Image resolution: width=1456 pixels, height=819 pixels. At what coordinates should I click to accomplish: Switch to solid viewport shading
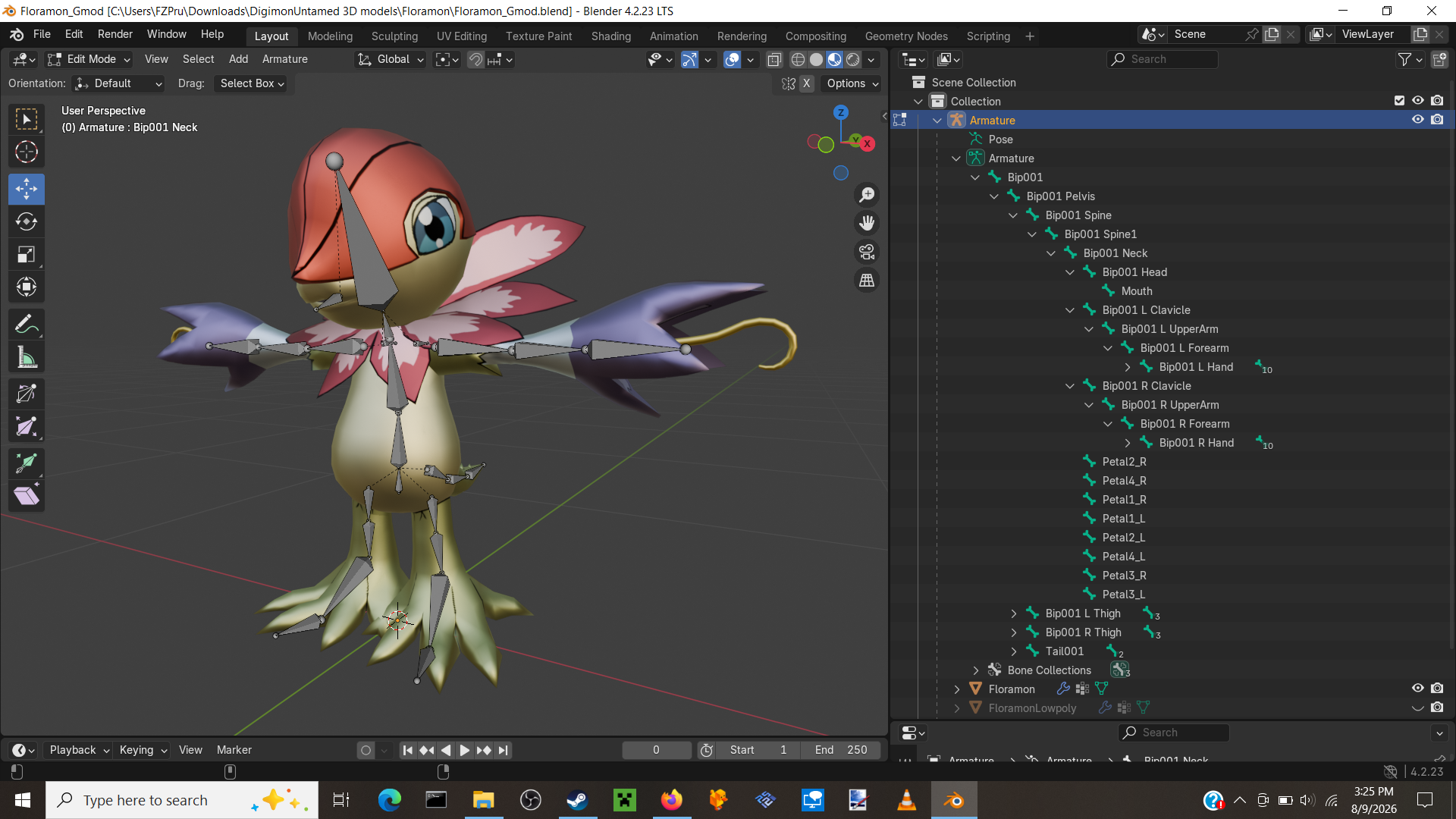pos(816,59)
